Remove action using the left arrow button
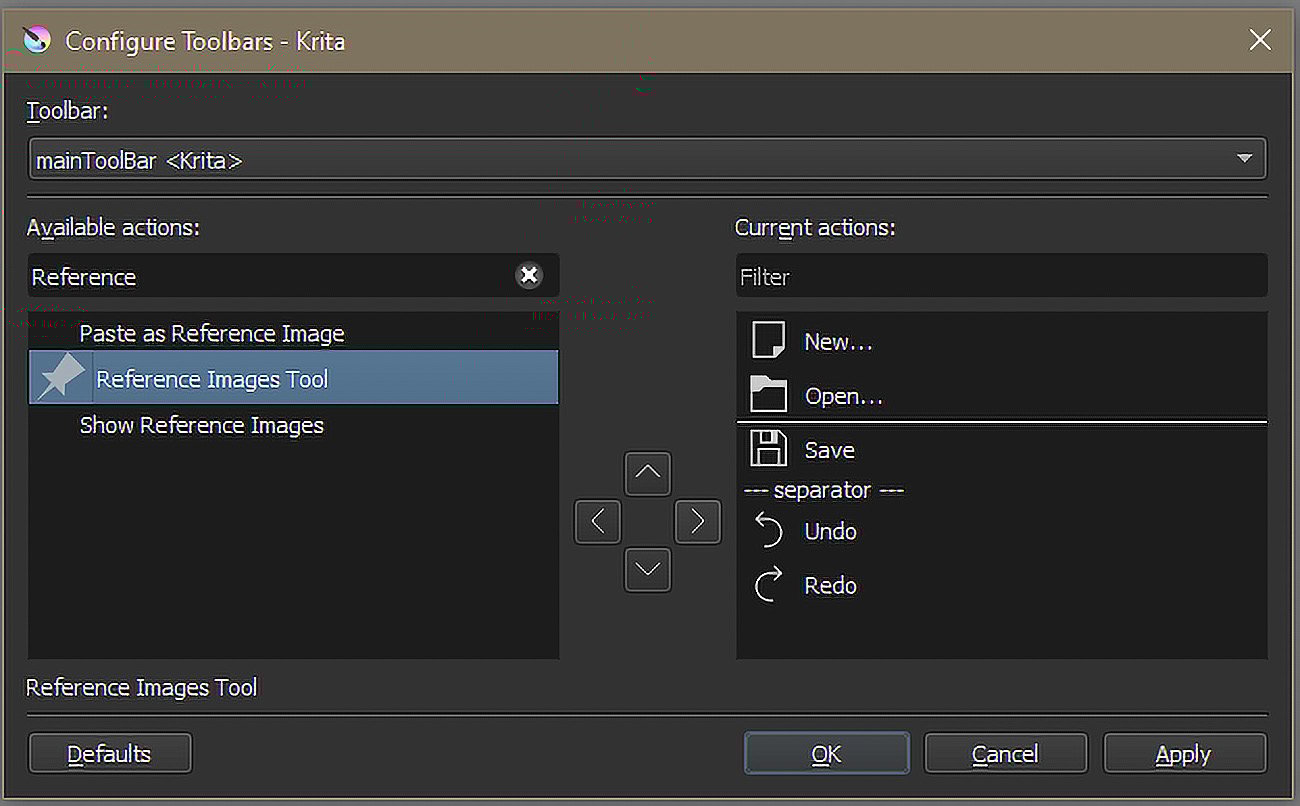This screenshot has width=1300, height=806. point(598,522)
